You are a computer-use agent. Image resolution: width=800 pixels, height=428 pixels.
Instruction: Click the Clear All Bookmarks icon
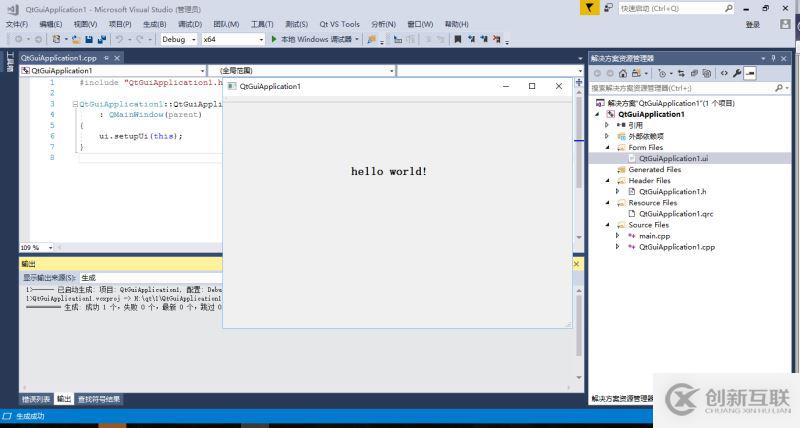click(496, 39)
